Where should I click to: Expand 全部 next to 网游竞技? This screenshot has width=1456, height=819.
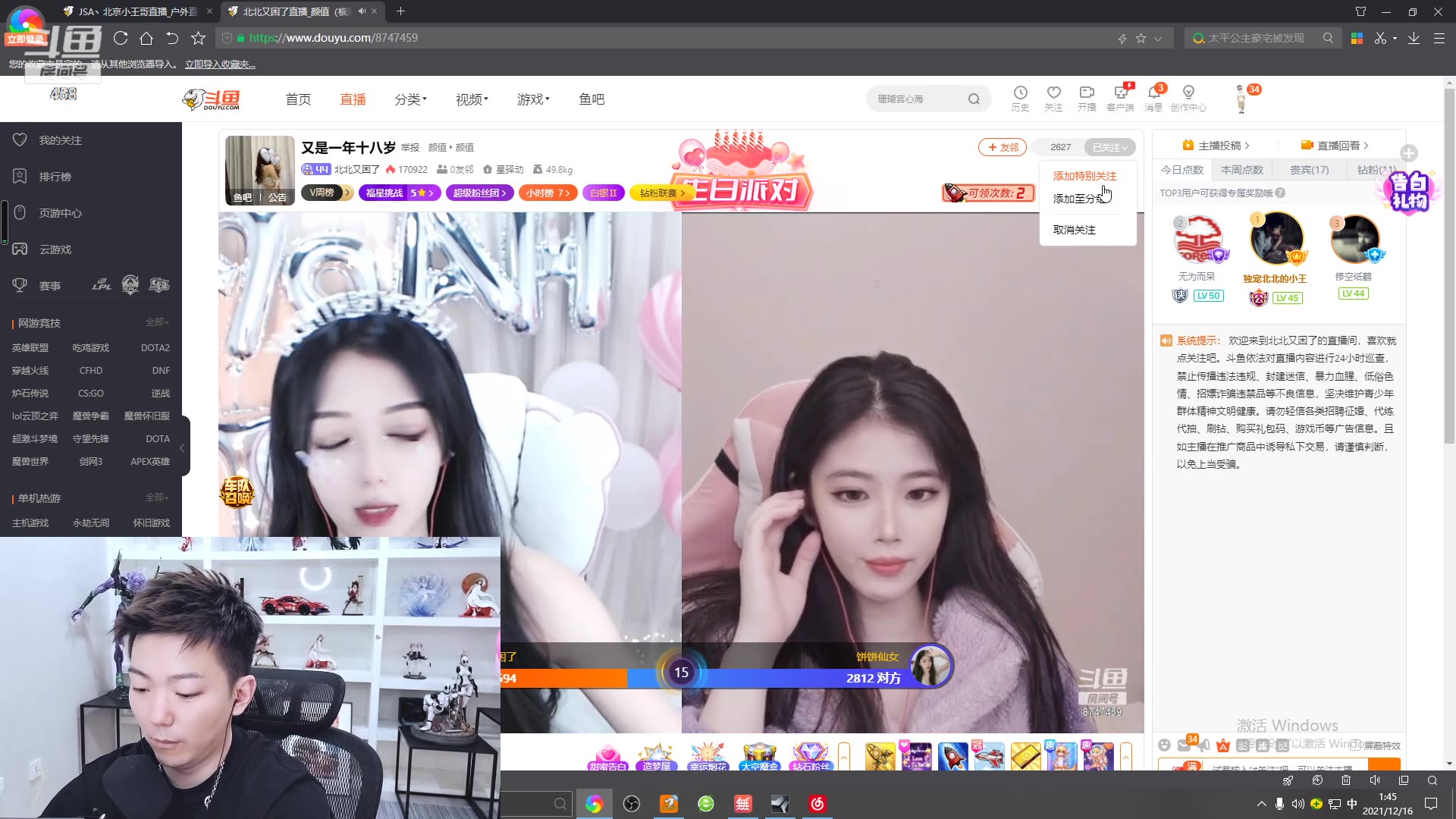157,322
